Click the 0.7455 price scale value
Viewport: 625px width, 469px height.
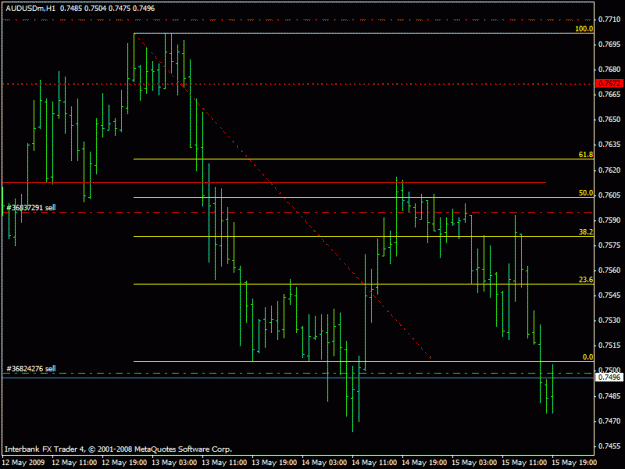[609, 446]
